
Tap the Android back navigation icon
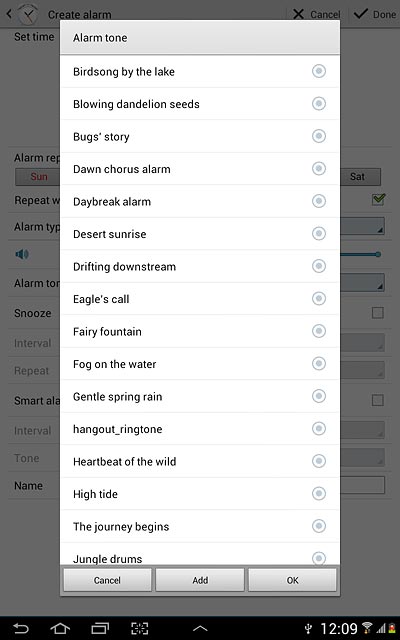20,628
